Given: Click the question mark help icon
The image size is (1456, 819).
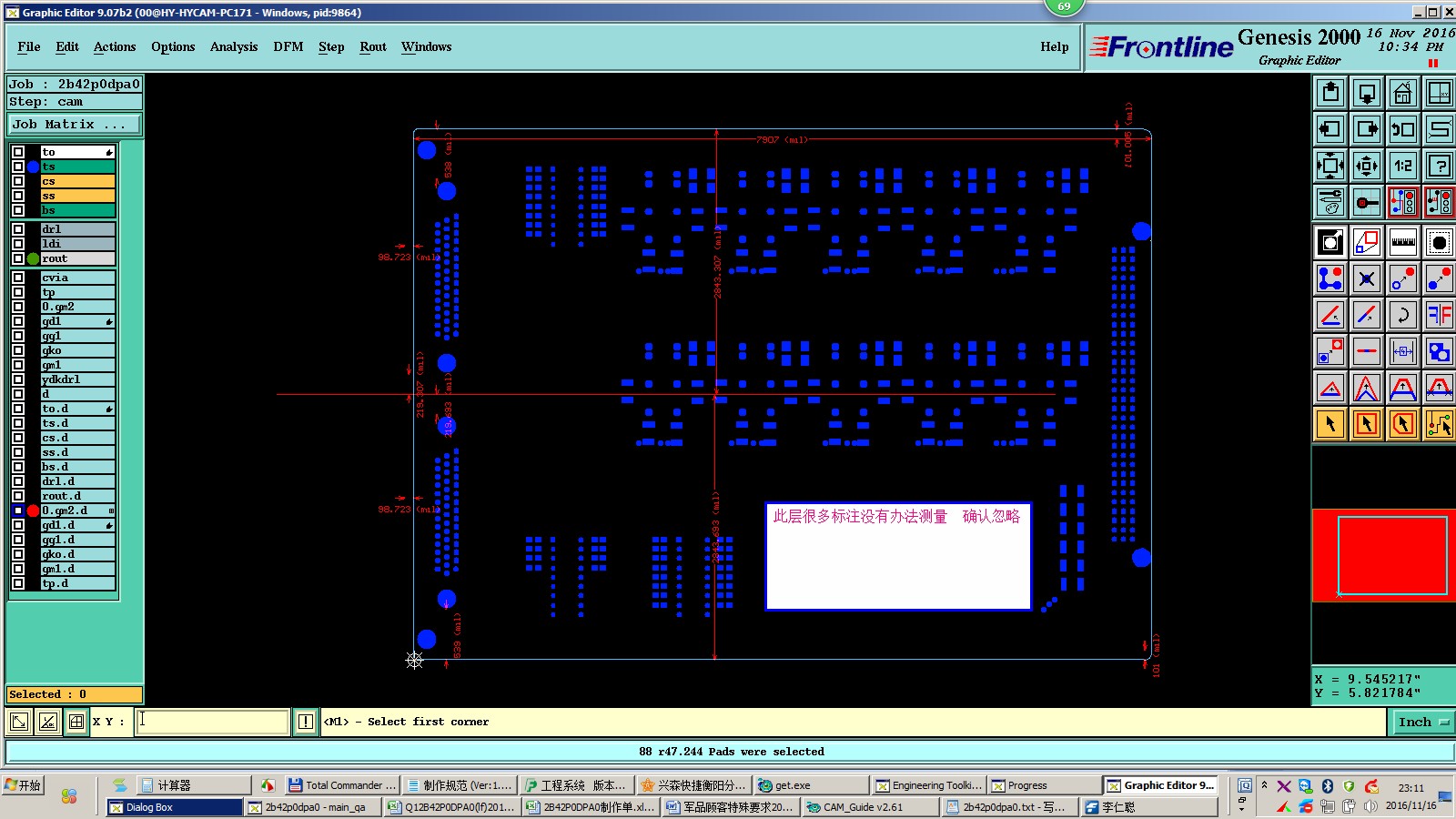Looking at the screenshot, I should coord(1440,166).
